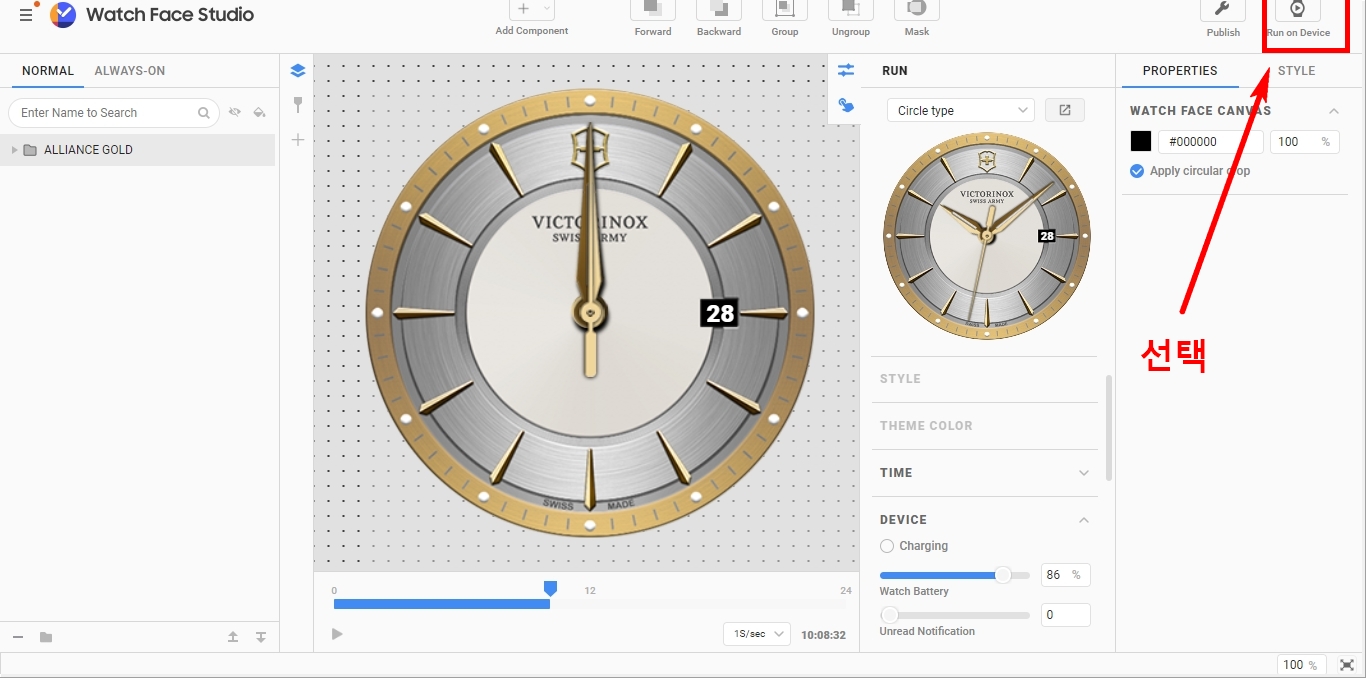This screenshot has width=1366, height=678.
Task: Edit the #000000 hex color field
Action: click(x=1211, y=142)
